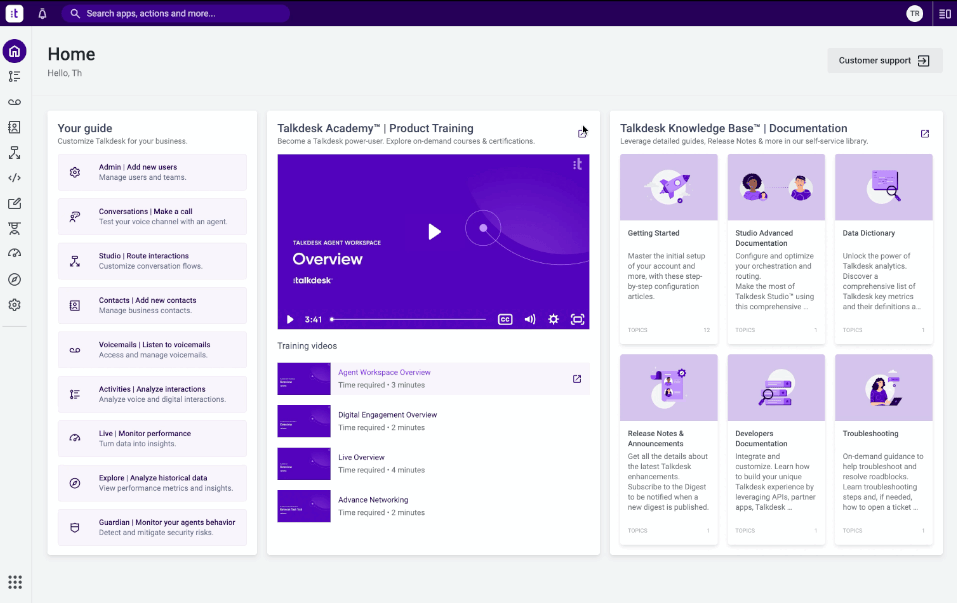Open the TR user avatar menu

(x=914, y=13)
